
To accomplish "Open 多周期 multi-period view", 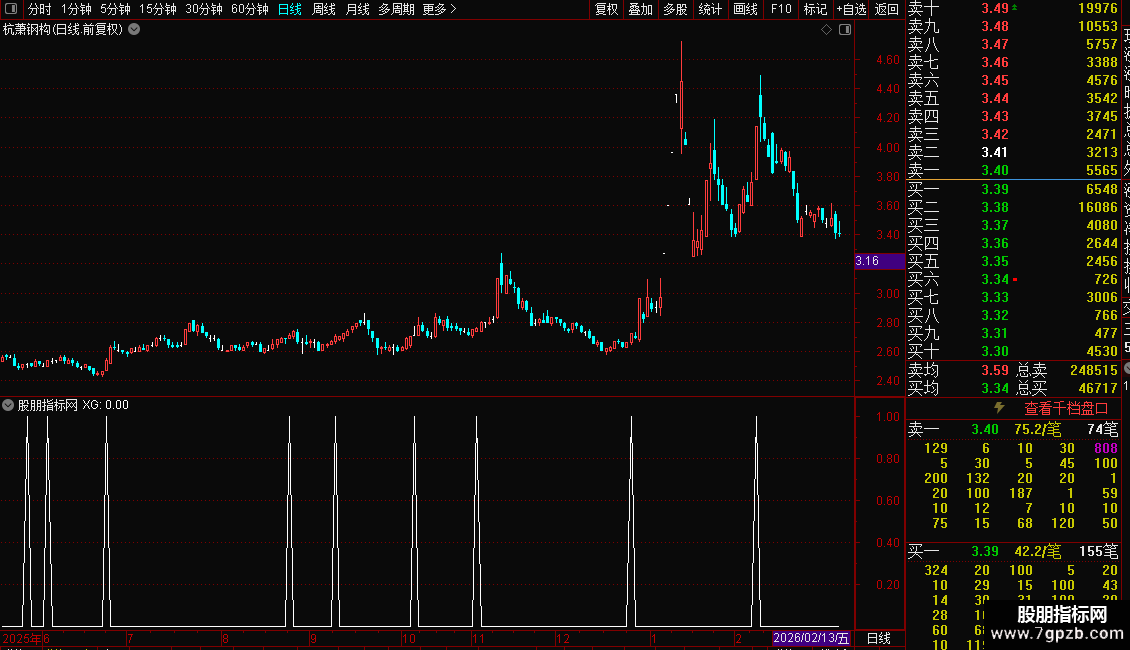I will [x=396, y=9].
